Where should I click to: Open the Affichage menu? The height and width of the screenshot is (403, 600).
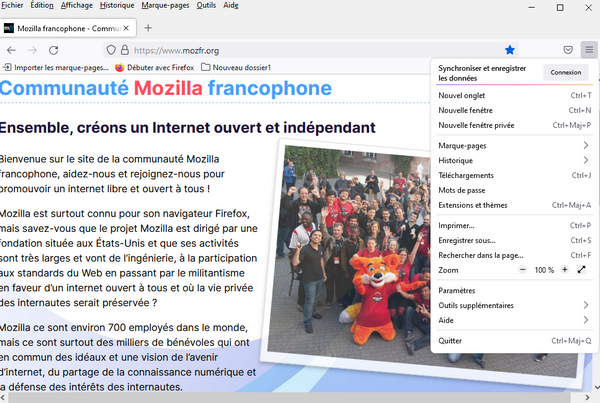77,5
